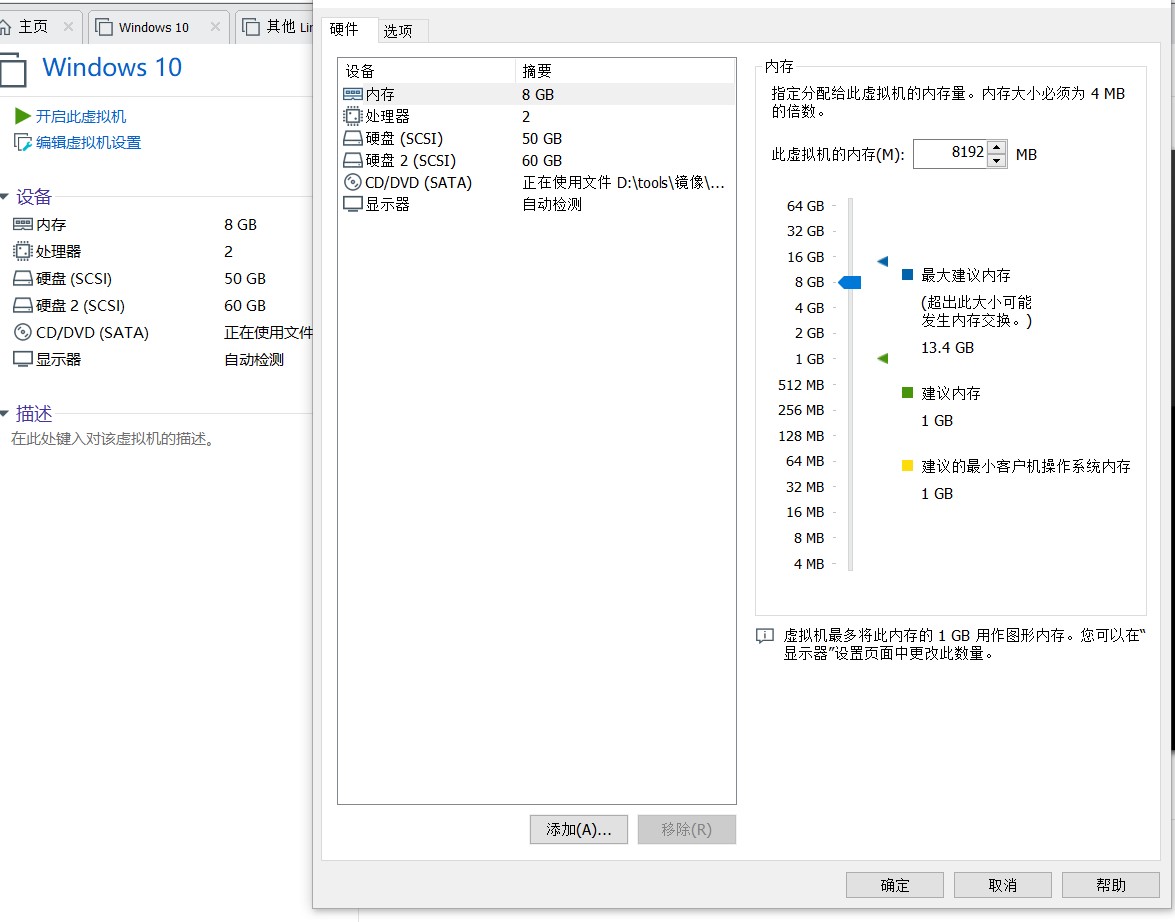Click the 硬盘 2 (SCSI) icon in main window panel
This screenshot has width=1175, height=922.
[22, 305]
